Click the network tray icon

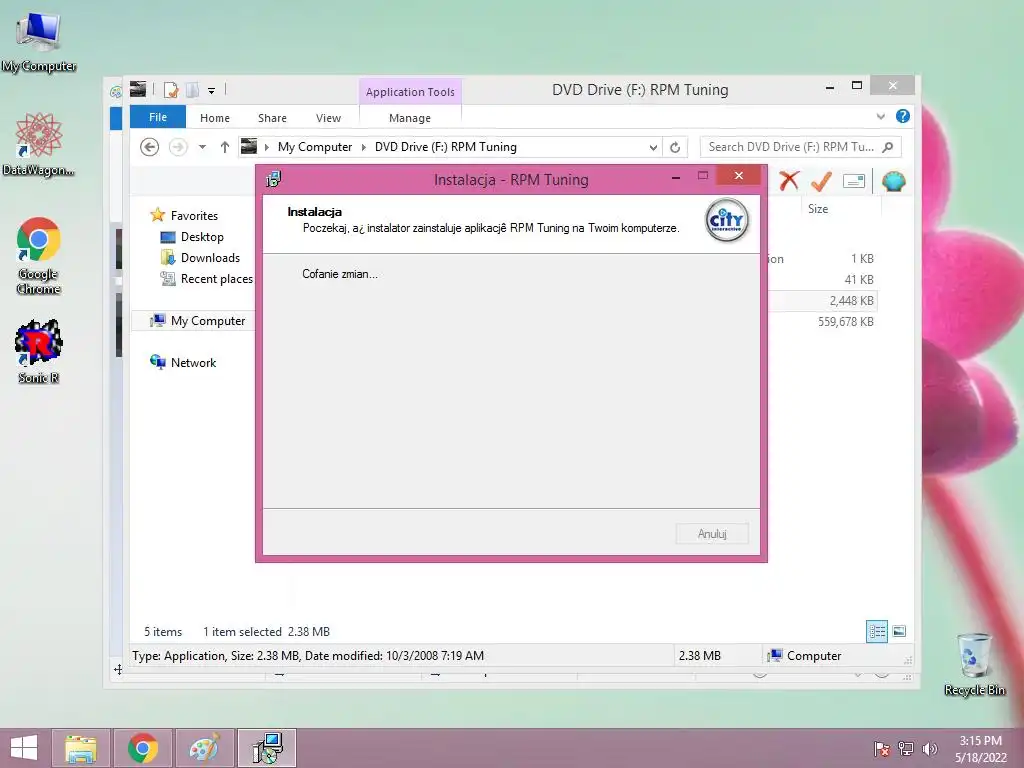(x=906, y=749)
